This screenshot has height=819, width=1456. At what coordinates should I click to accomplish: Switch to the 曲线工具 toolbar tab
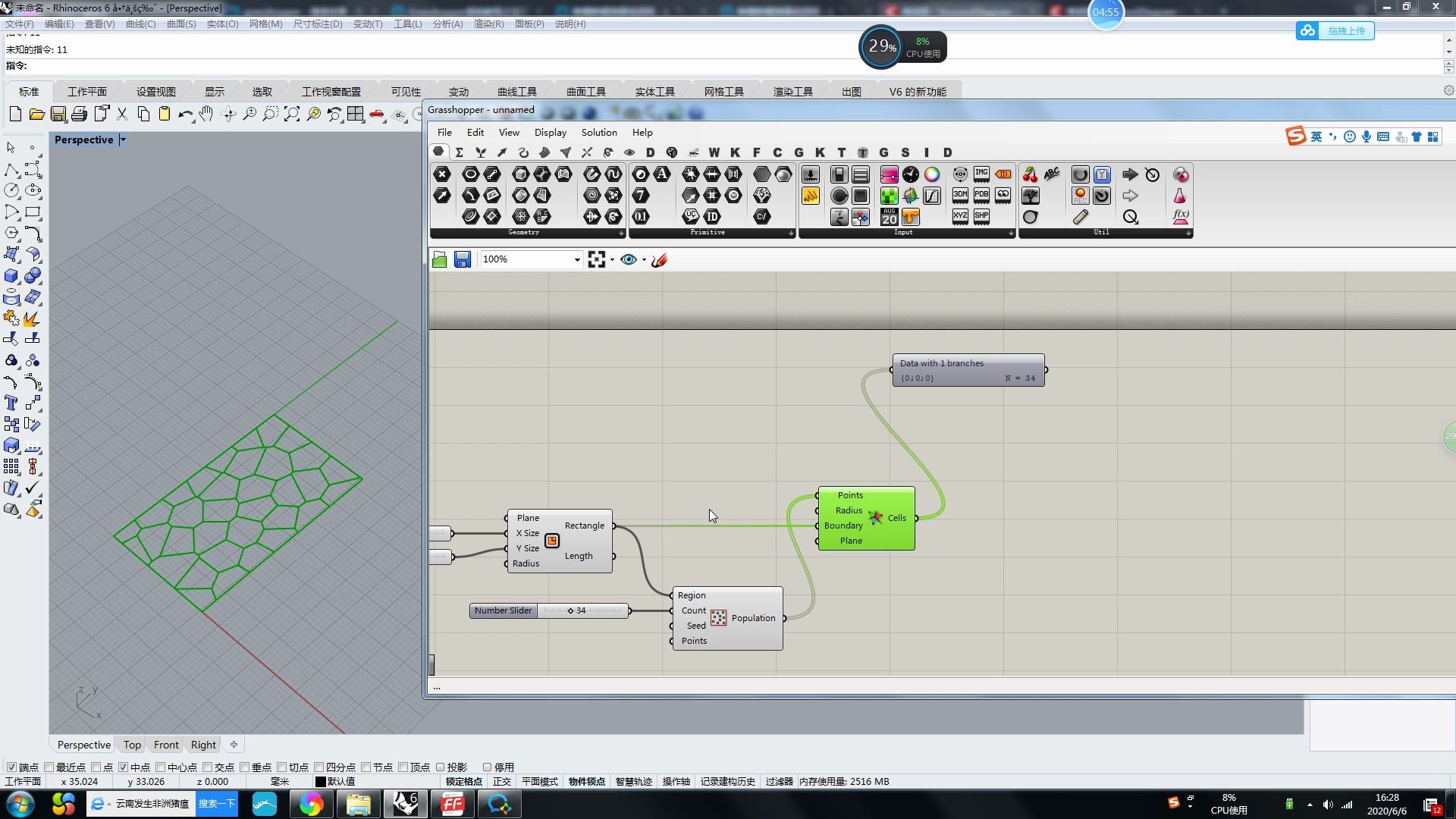point(516,92)
